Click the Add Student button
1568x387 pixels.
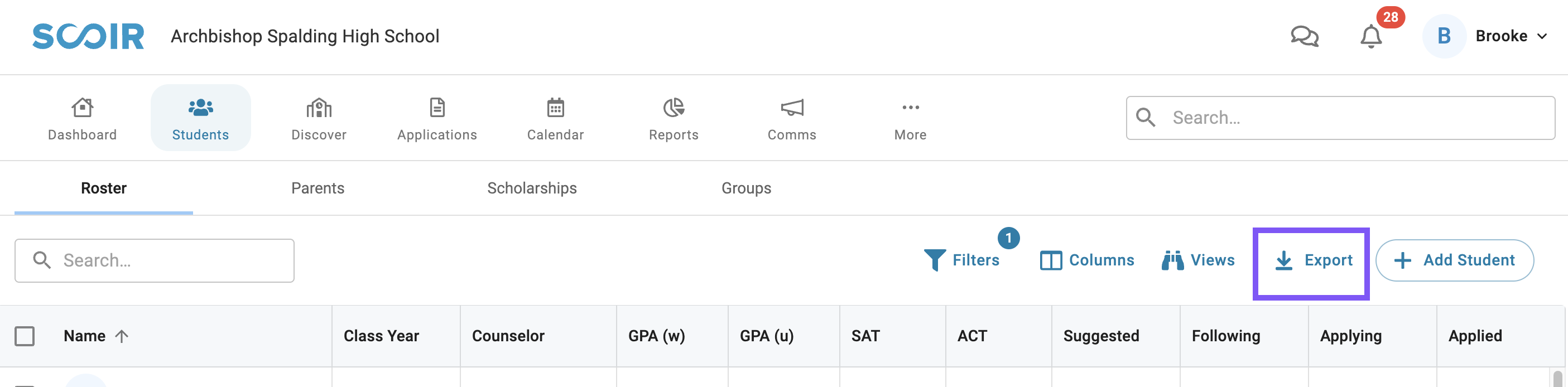click(1454, 260)
